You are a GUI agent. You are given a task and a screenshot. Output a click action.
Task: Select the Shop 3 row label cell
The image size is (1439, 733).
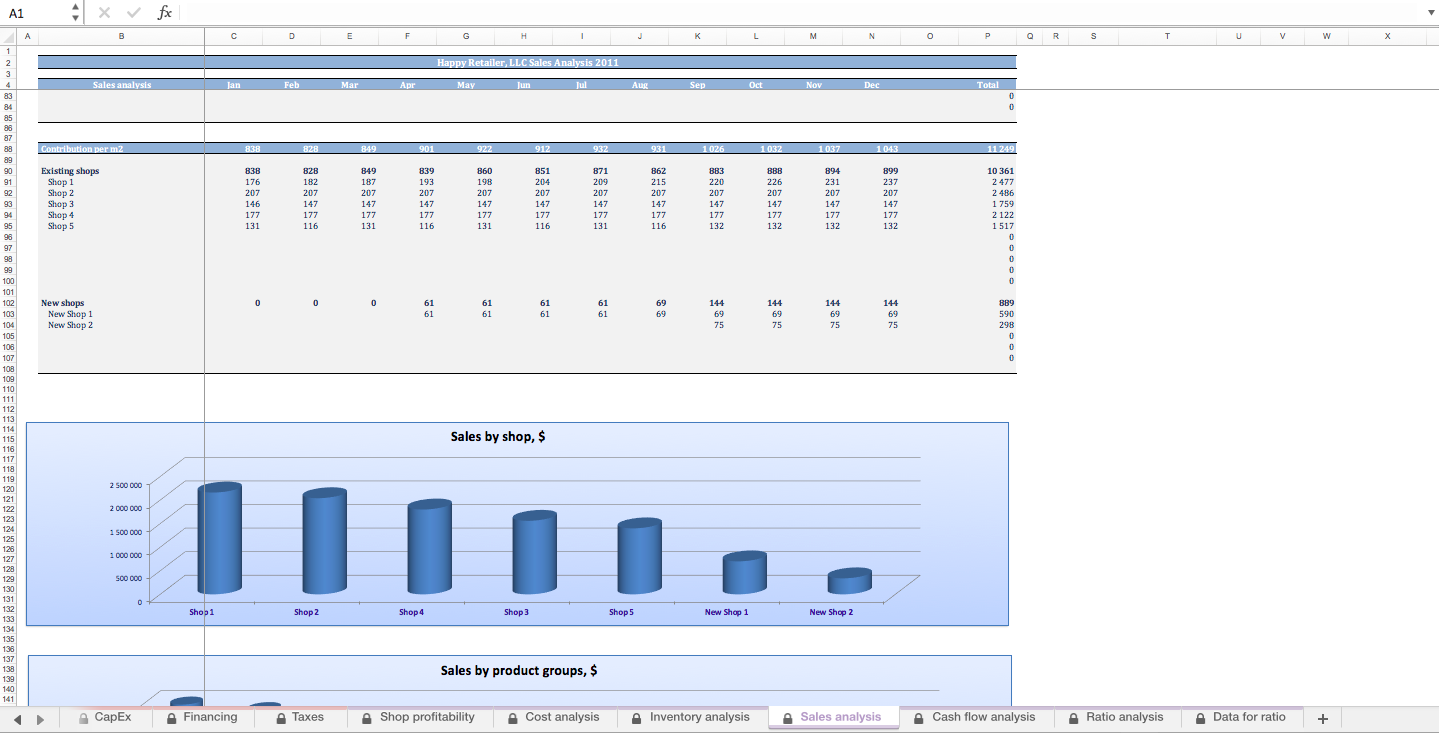(x=122, y=204)
